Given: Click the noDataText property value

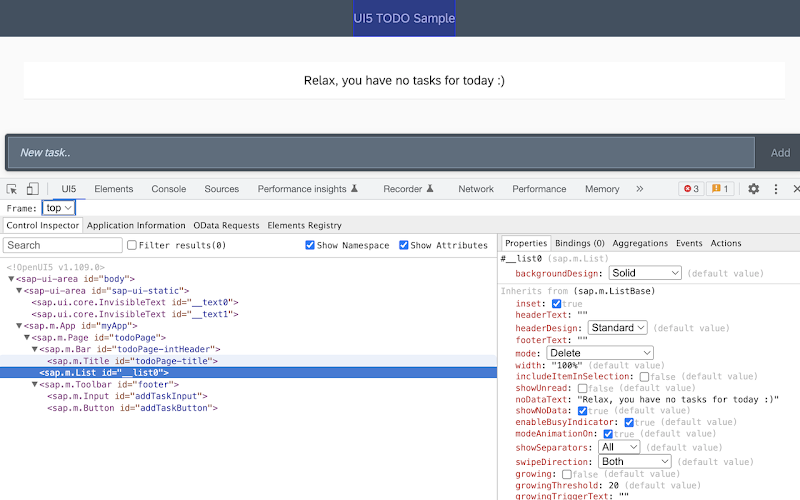Looking at the screenshot, I should [x=678, y=399].
